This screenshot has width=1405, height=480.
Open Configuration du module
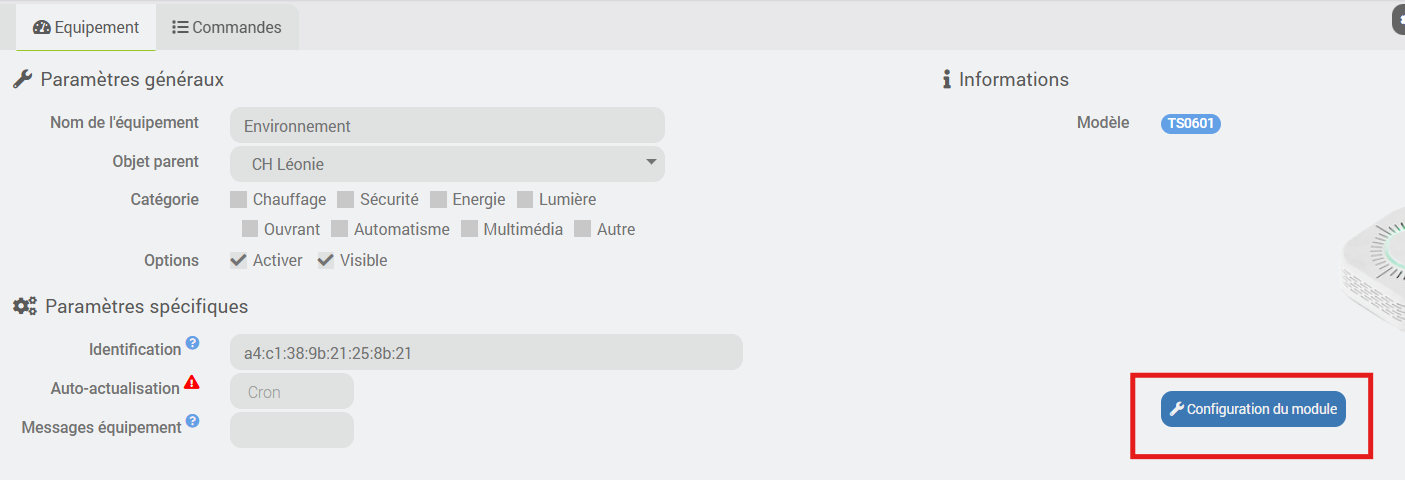pos(1253,409)
